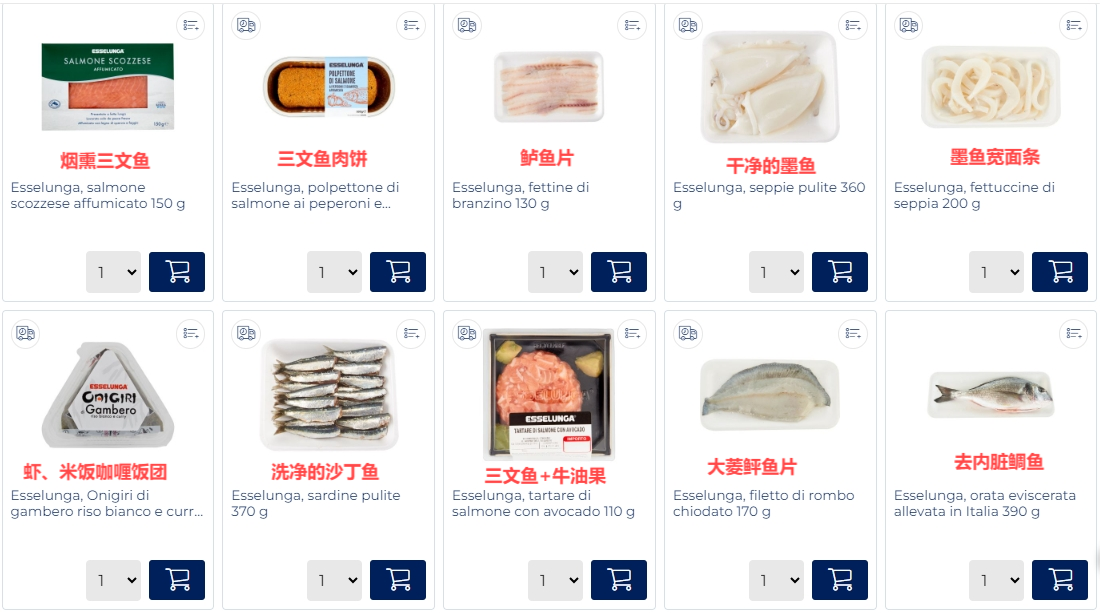Add Onigiri di gambero to shopping list
This screenshot has width=1100, height=613.
(x=190, y=334)
